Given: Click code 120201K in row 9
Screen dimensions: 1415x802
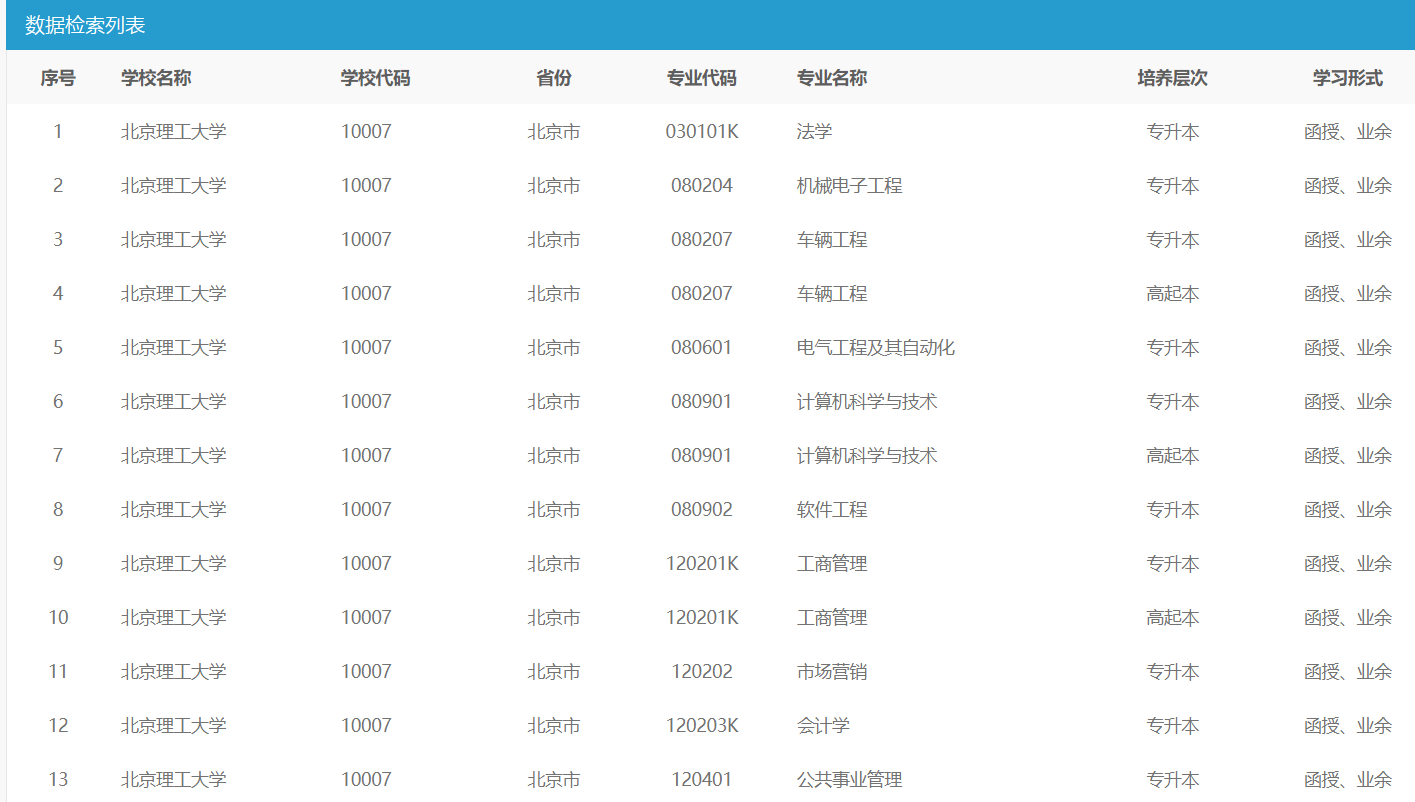Looking at the screenshot, I should (702, 563).
